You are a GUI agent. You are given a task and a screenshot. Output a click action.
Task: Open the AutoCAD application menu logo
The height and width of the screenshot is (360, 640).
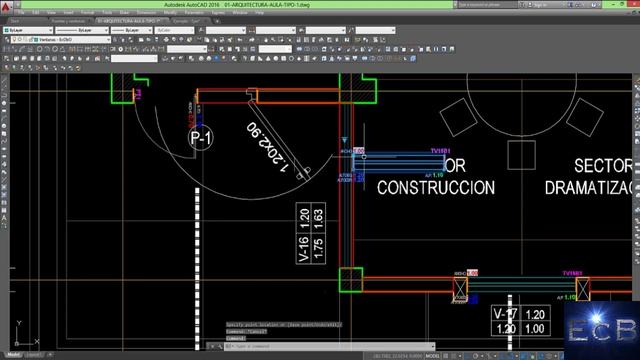coord(6,7)
